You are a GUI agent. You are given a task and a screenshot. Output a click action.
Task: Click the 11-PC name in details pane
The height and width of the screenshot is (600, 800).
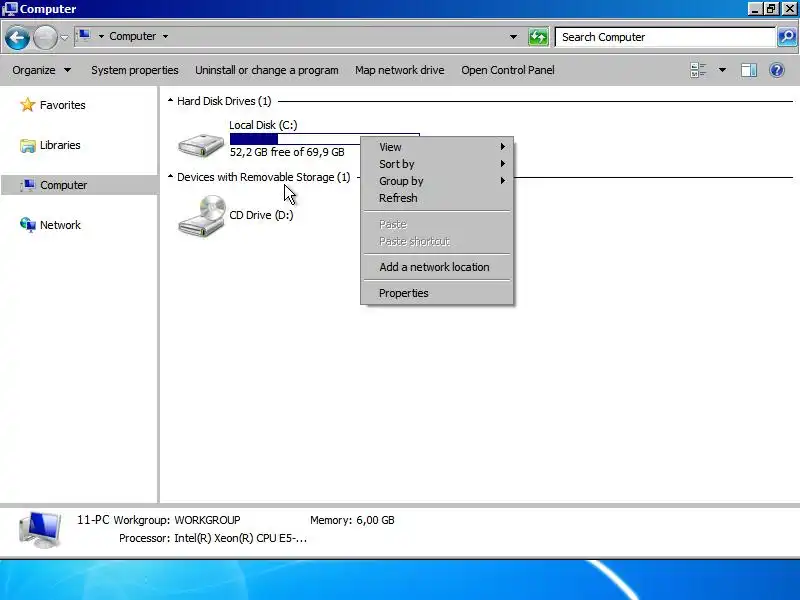93,520
